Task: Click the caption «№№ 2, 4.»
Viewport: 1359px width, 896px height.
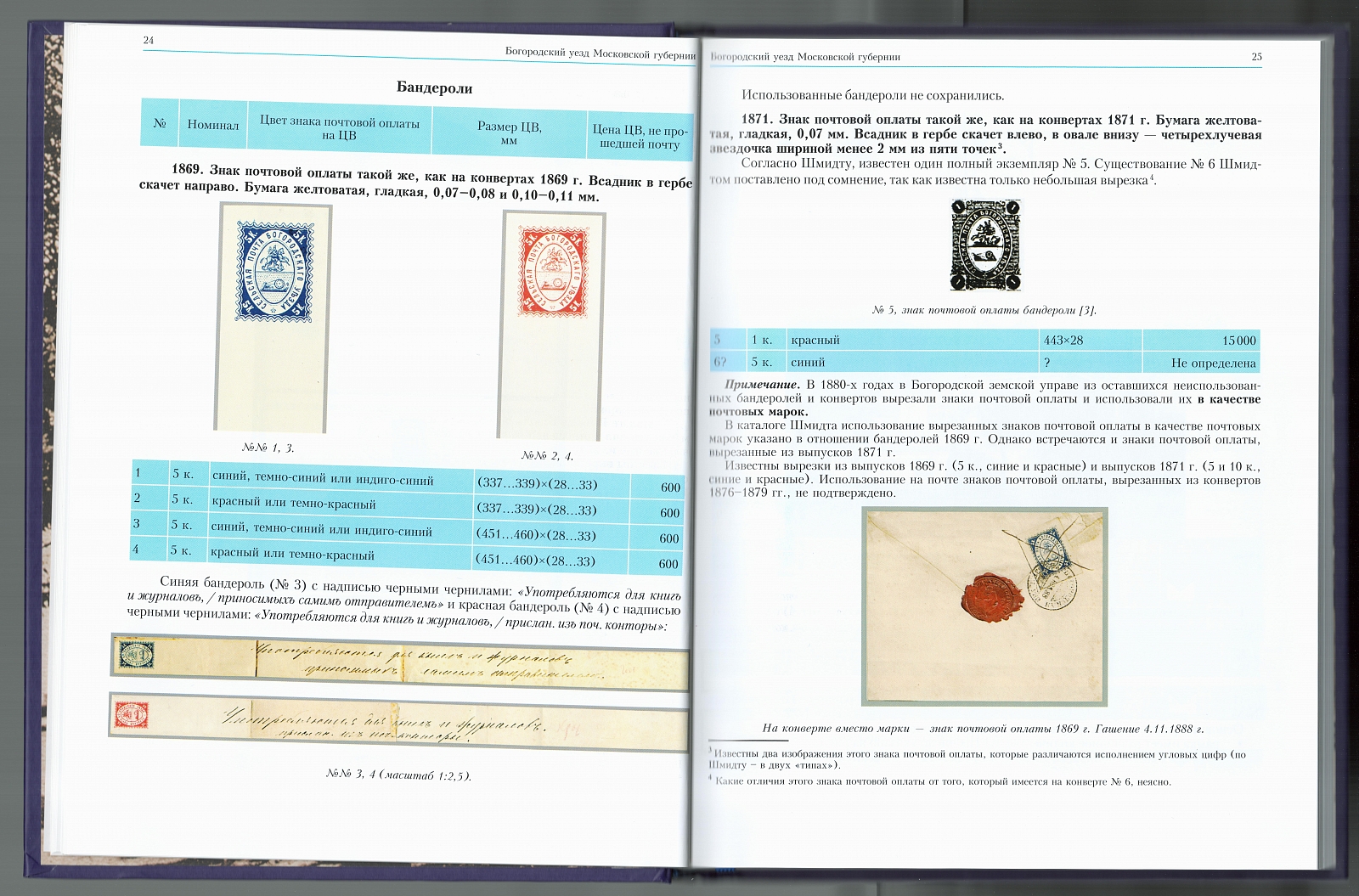Action: tap(547, 456)
